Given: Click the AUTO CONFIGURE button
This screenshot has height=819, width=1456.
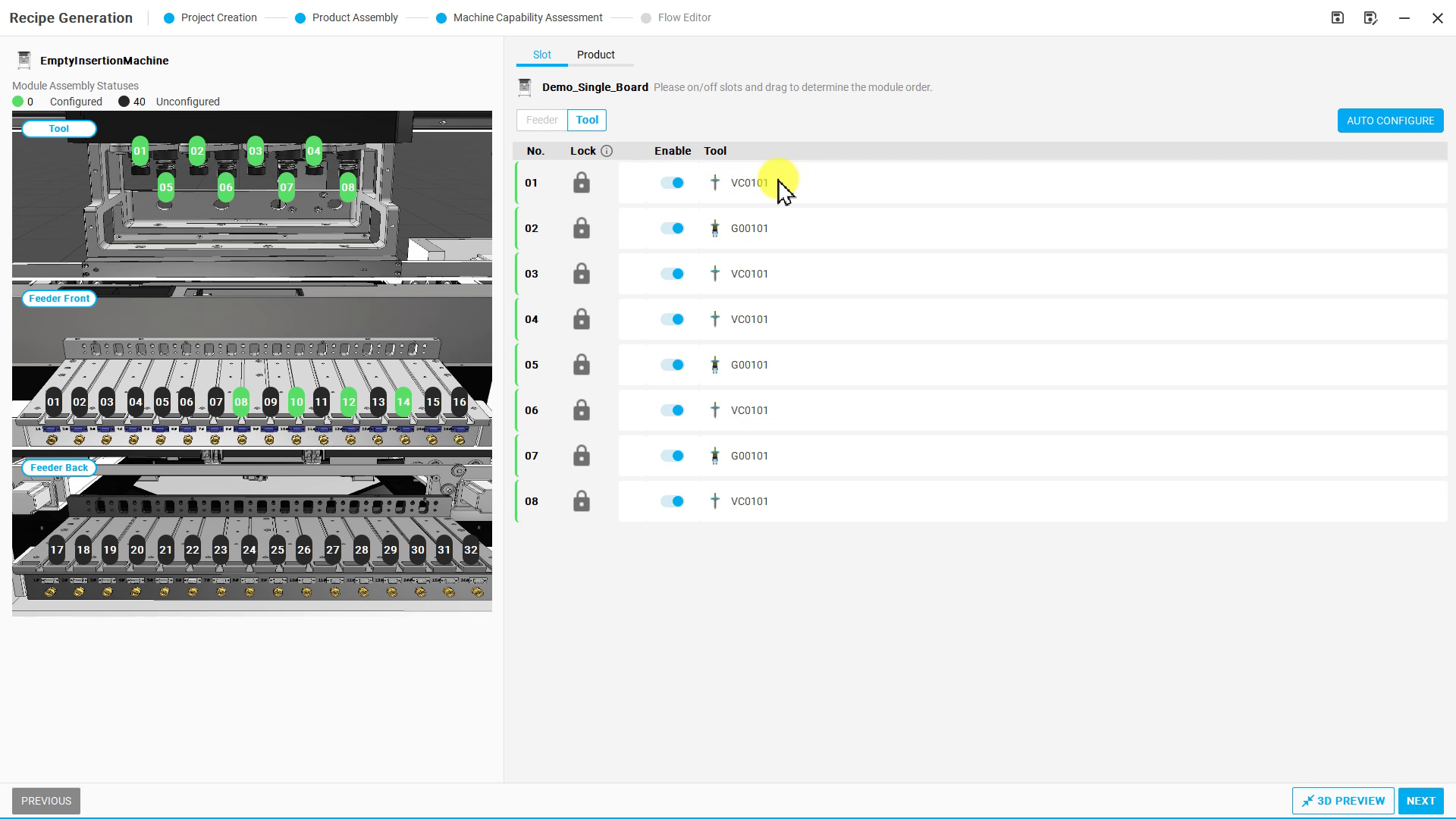Looking at the screenshot, I should tap(1390, 121).
